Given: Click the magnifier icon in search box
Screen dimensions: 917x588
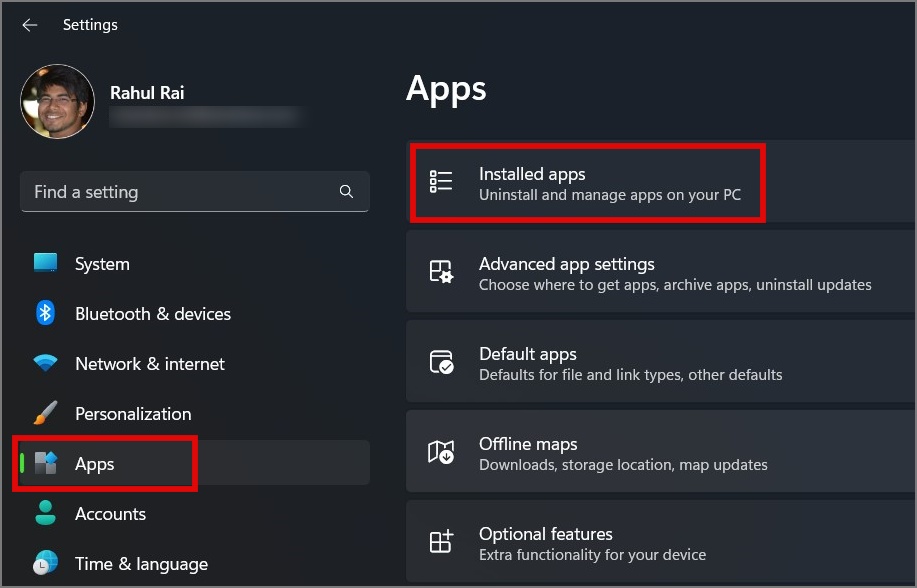Looking at the screenshot, I should pos(346,191).
